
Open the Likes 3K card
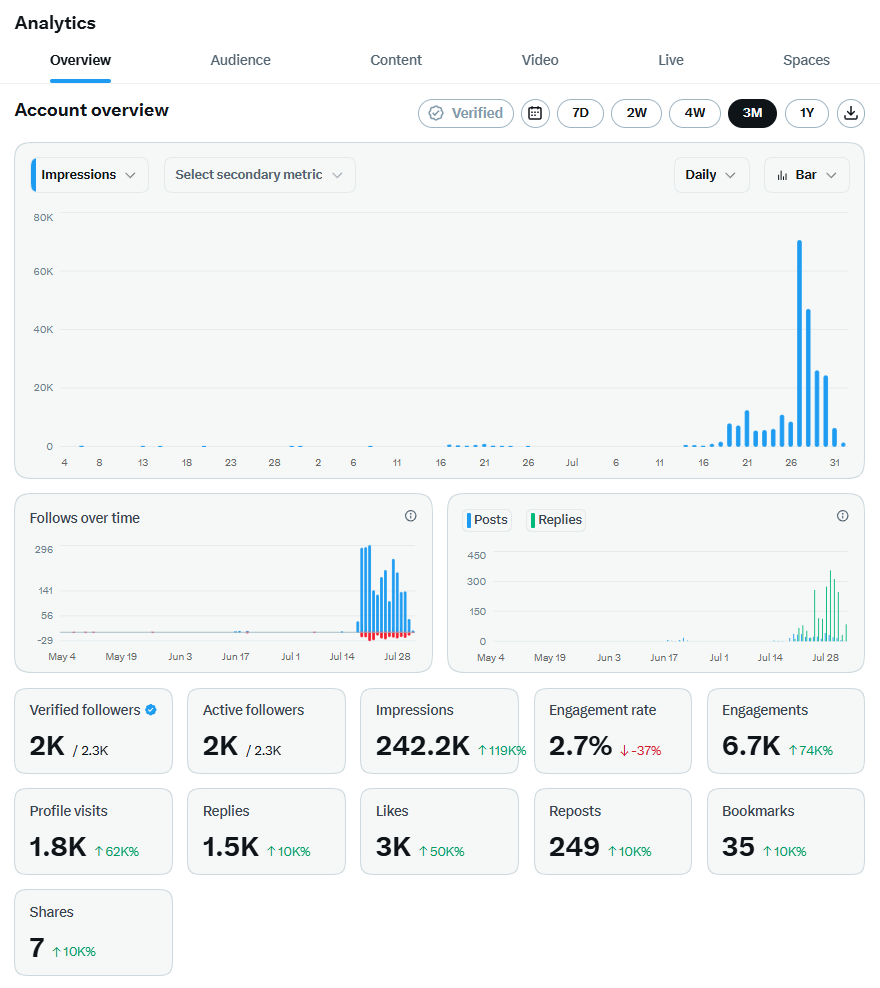(439, 832)
